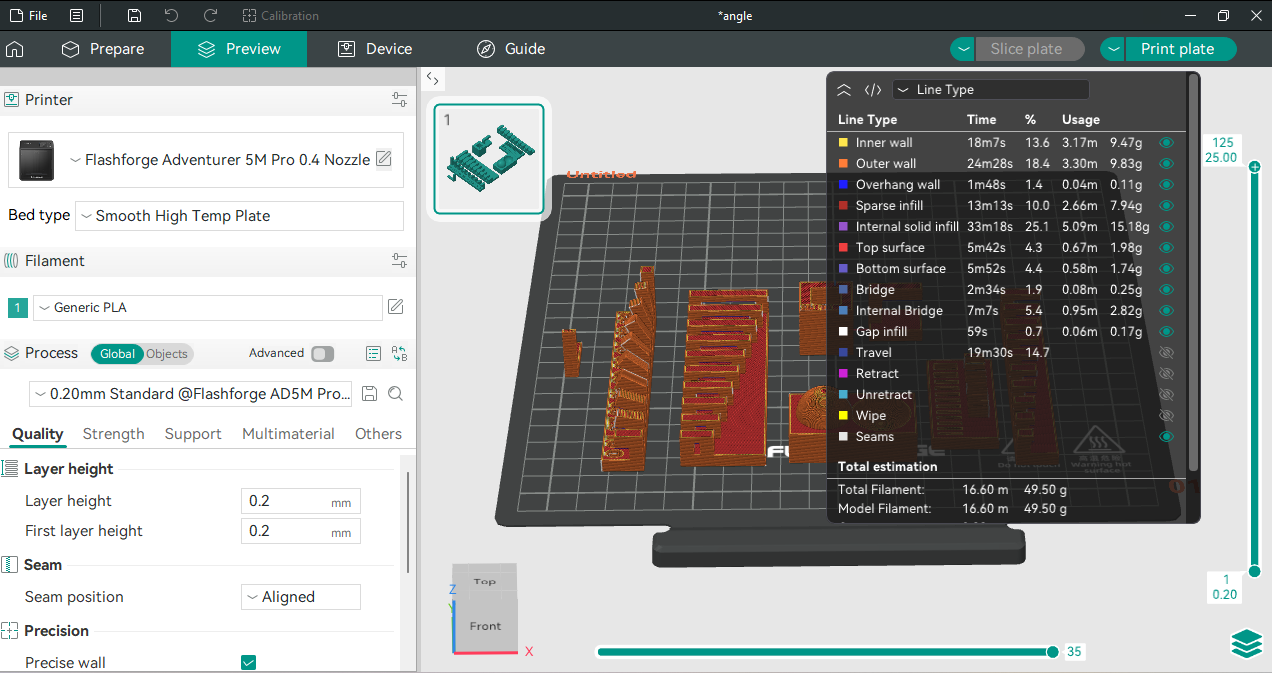The image size is (1272, 673).
Task: Collapse the legend panel chevron icon
Action: (x=844, y=90)
